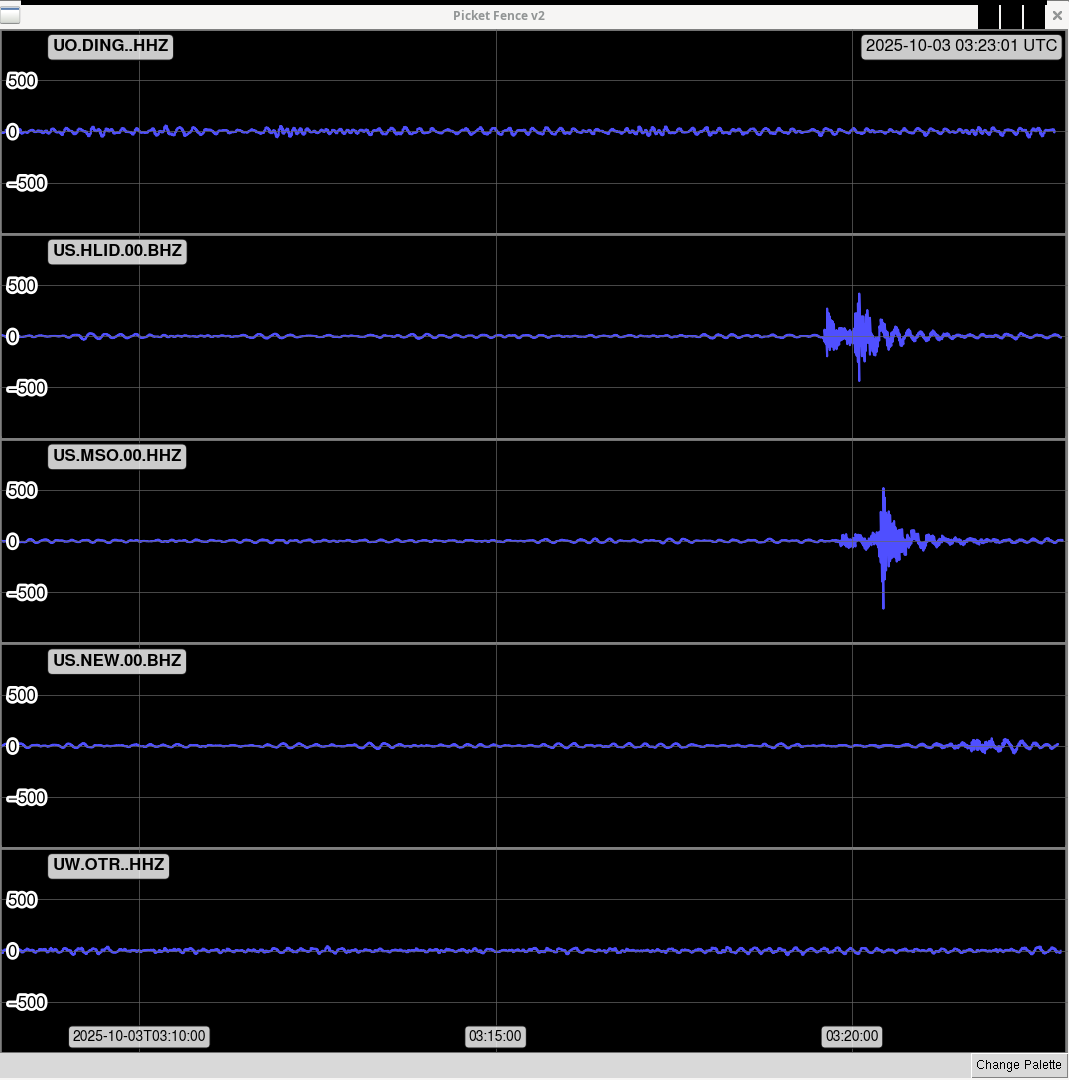Click the 500 amplitude label in DING panel

point(22,81)
